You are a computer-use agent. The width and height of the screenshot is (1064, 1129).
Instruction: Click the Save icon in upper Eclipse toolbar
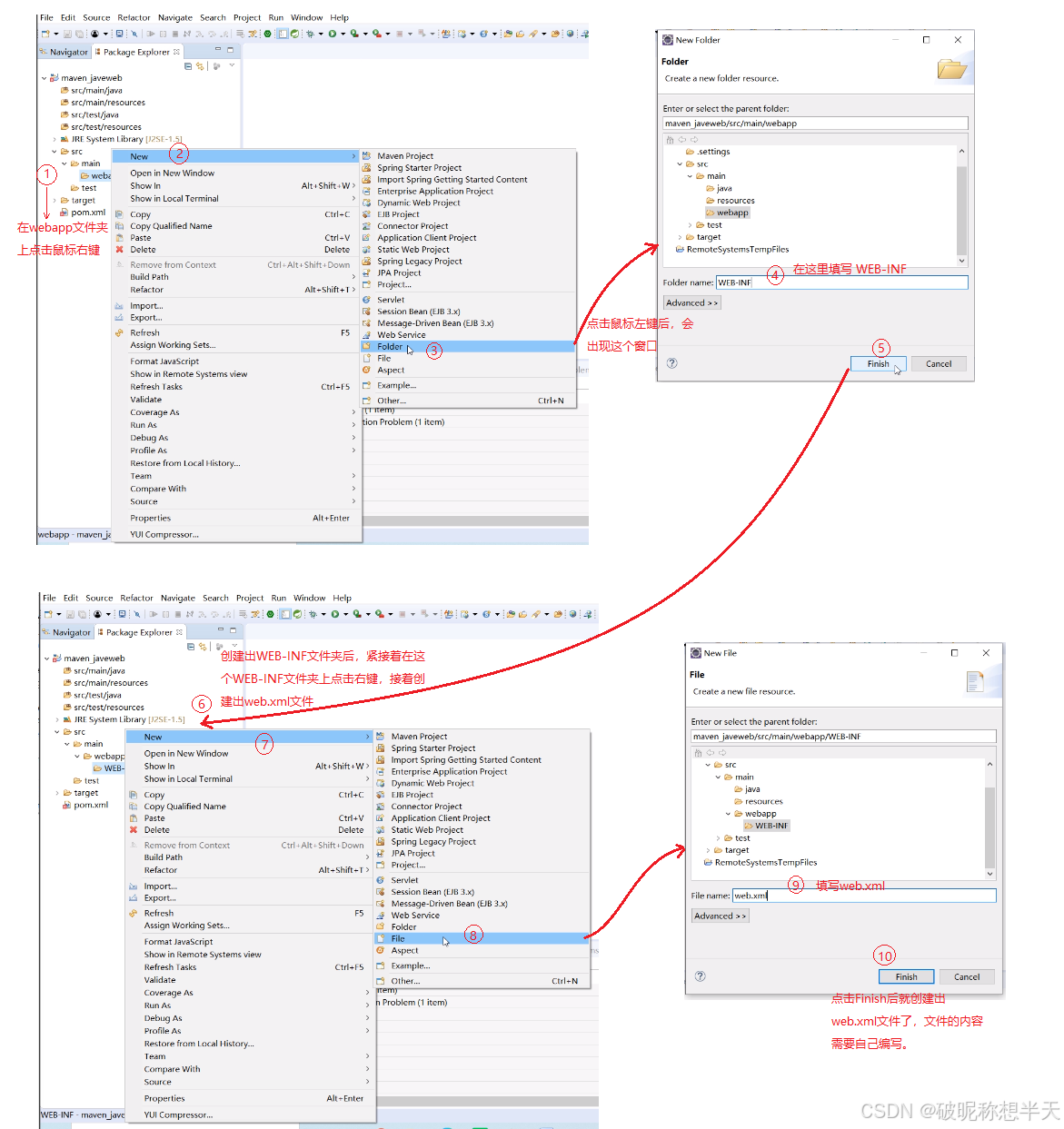coord(67,34)
